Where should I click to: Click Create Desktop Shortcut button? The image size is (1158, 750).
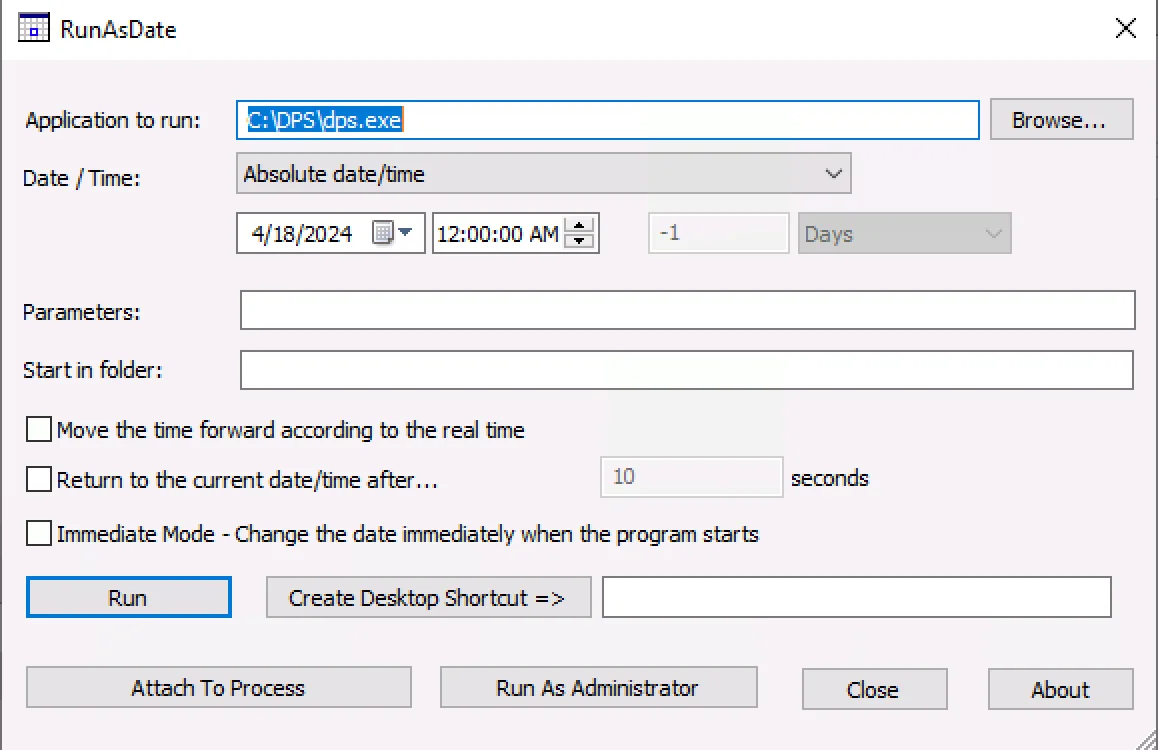coord(428,597)
